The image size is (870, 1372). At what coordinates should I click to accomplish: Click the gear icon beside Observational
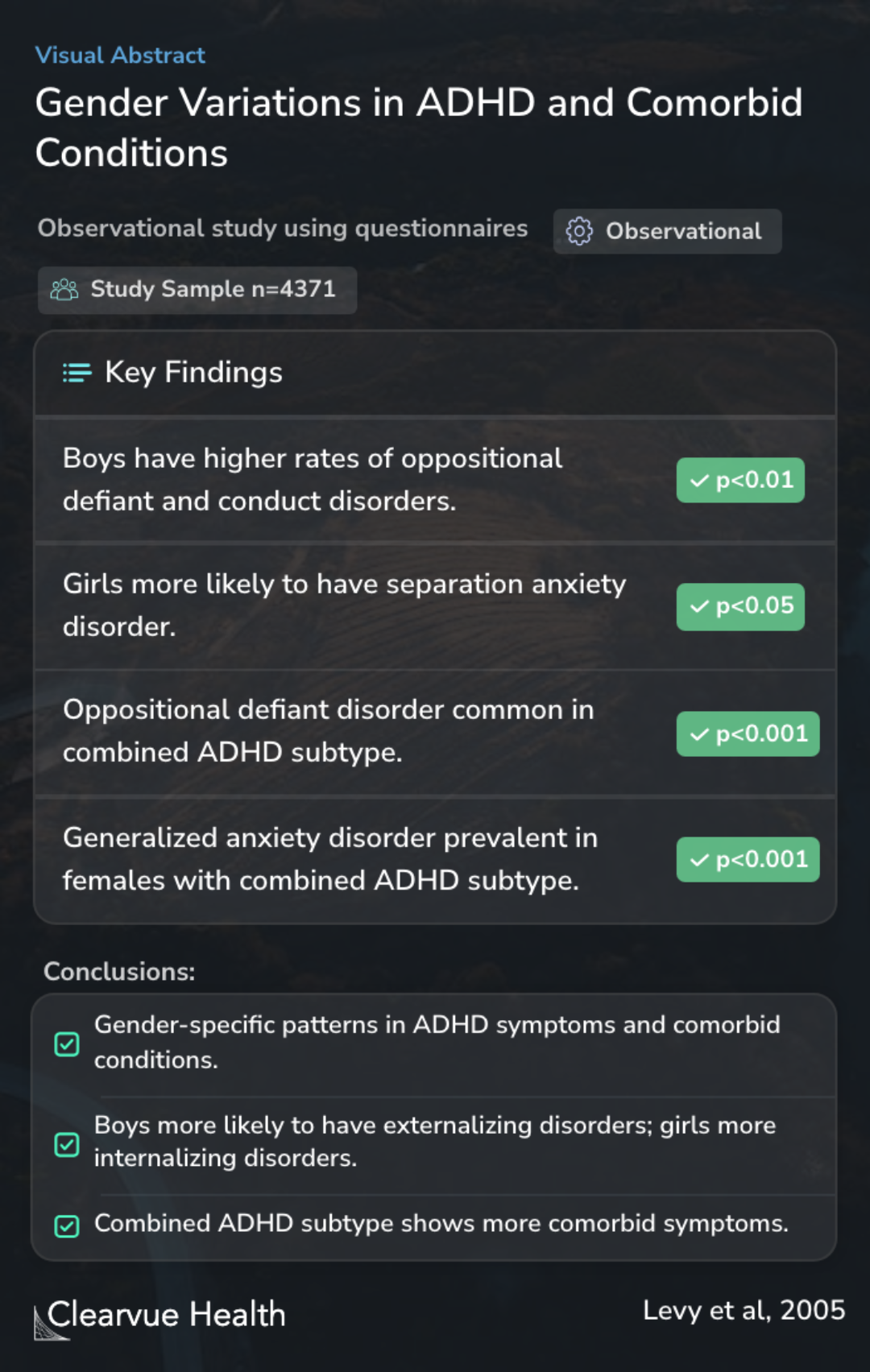[578, 231]
